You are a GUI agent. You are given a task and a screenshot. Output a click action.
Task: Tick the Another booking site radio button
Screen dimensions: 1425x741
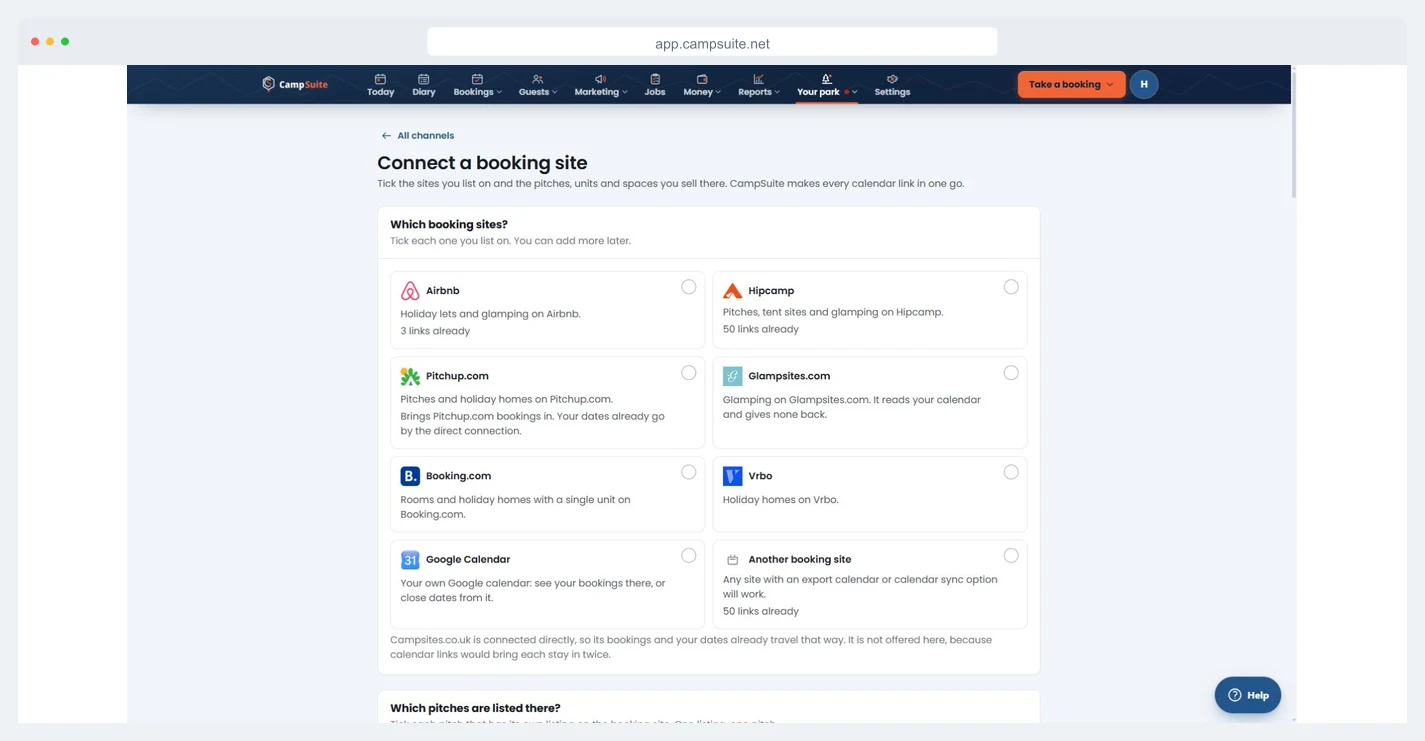coord(1011,556)
